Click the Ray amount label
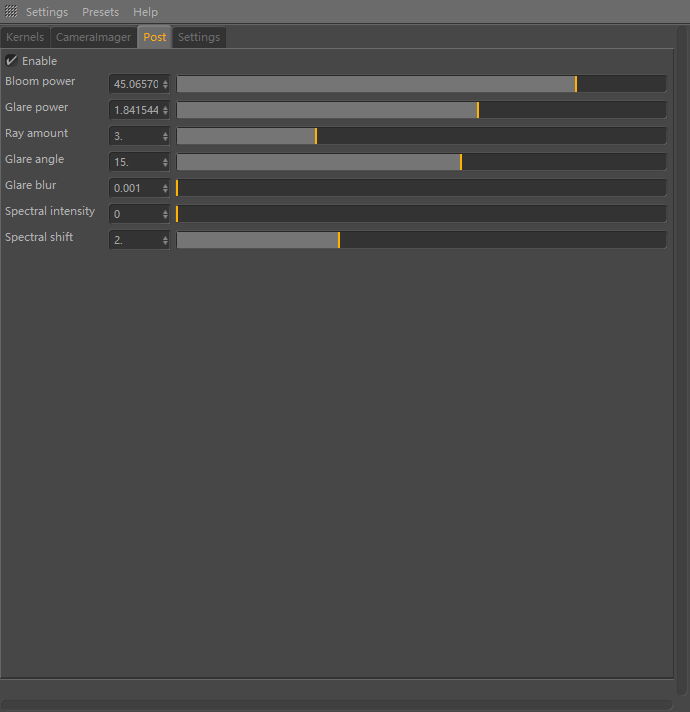 click(36, 133)
